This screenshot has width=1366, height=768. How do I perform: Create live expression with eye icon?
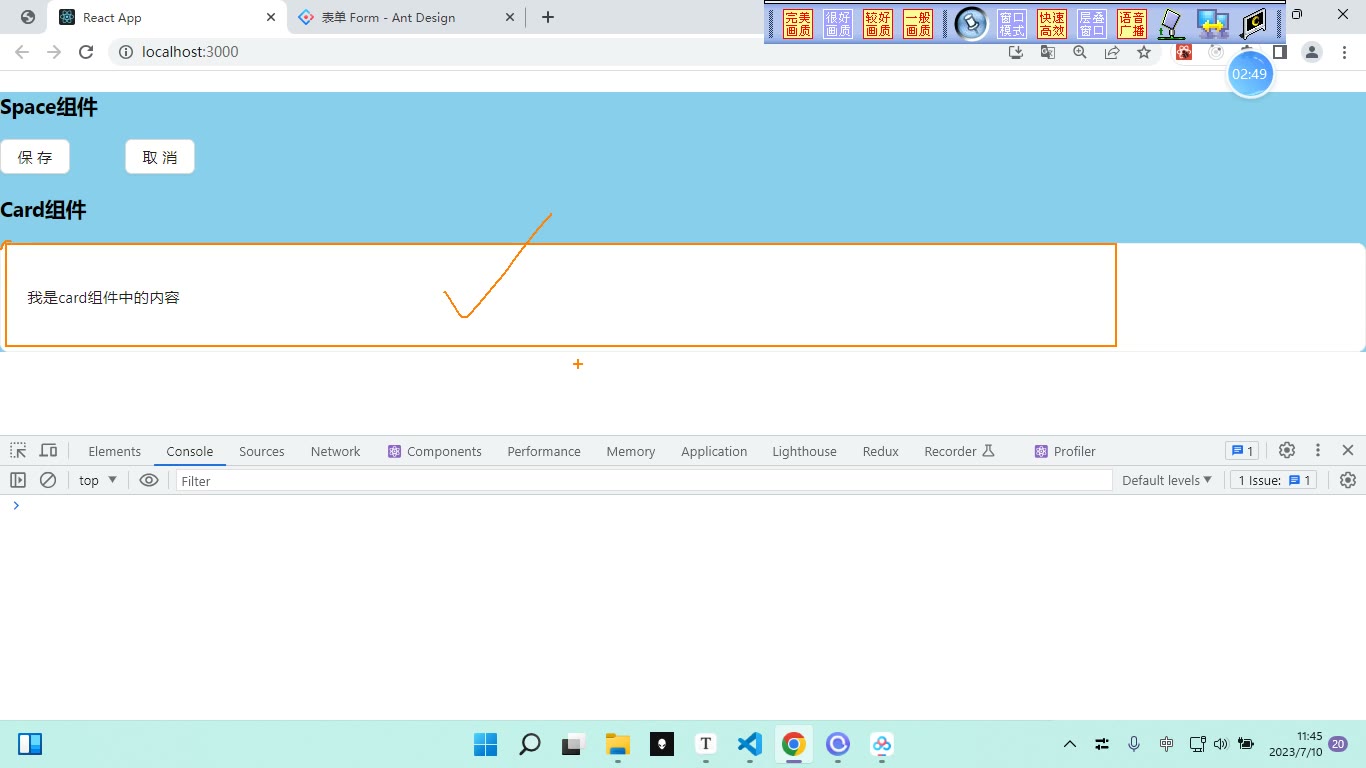(x=149, y=480)
